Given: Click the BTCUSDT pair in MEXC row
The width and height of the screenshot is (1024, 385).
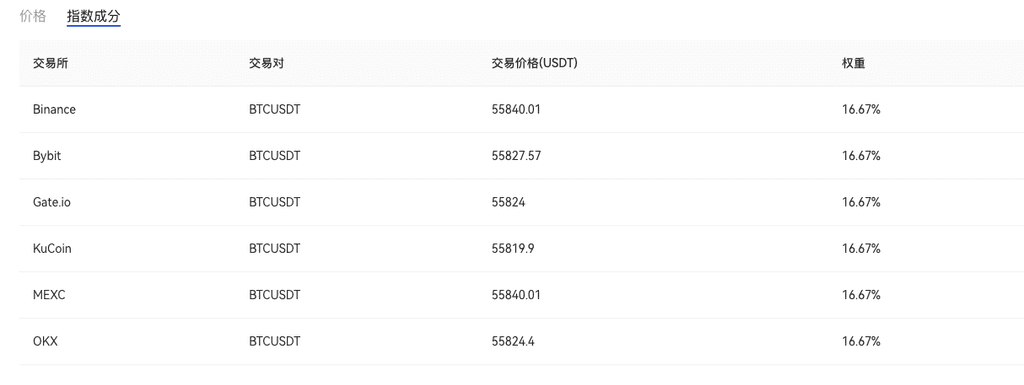Looking at the screenshot, I should (x=275, y=295).
